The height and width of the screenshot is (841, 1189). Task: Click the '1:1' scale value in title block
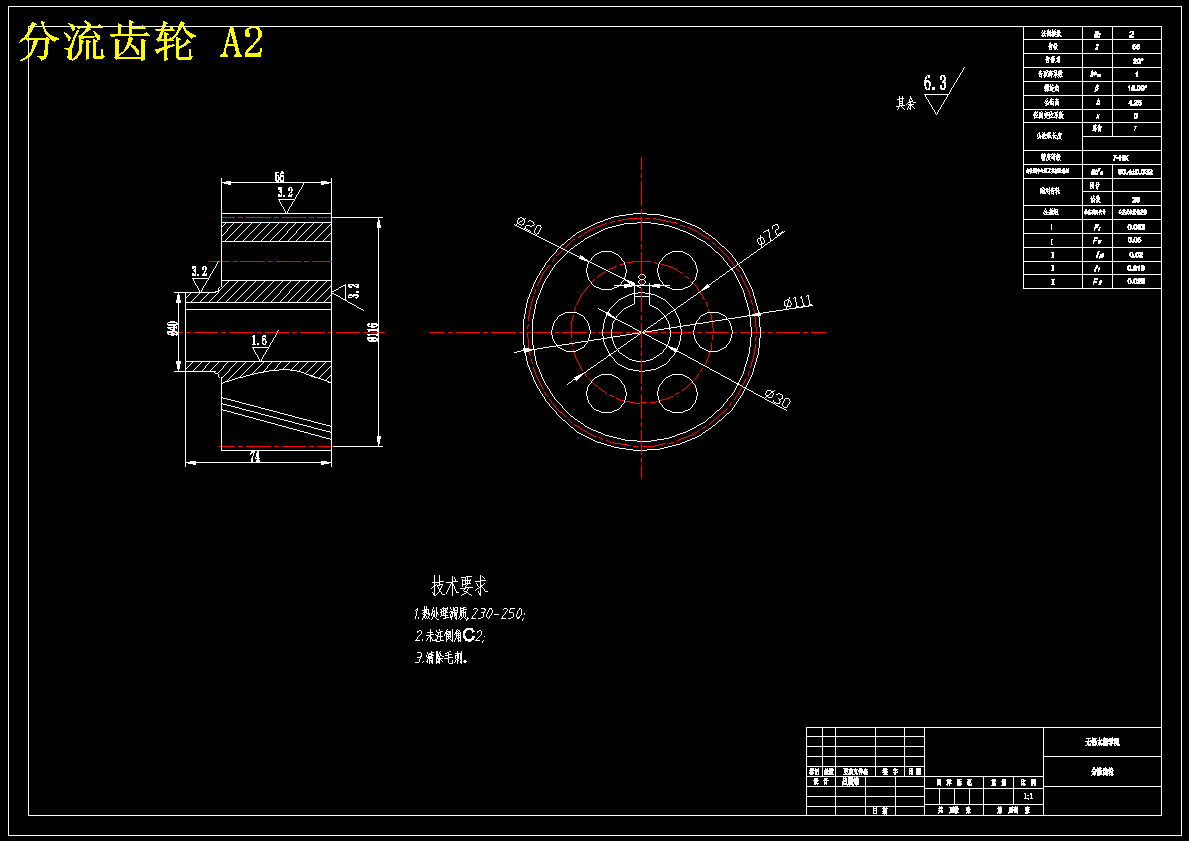(1027, 796)
